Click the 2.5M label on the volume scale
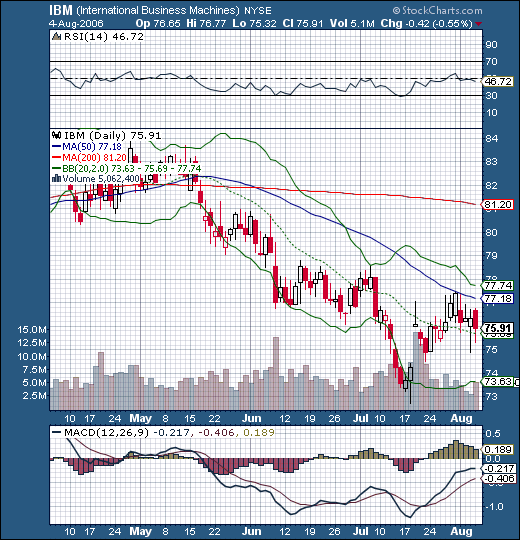Screen dimensions: 520x540 (x=35, y=396)
